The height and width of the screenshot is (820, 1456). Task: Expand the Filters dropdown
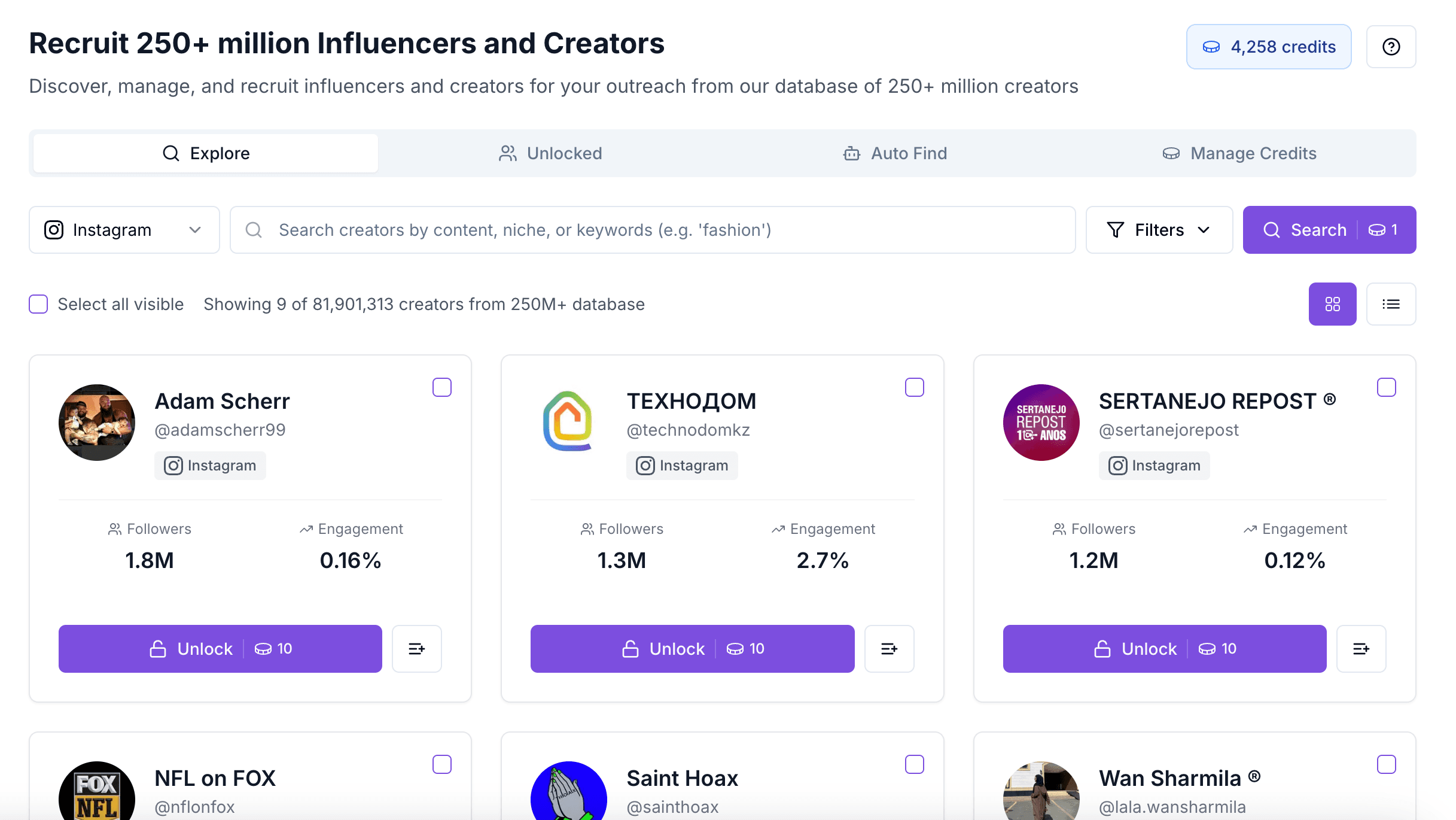[x=1159, y=230]
